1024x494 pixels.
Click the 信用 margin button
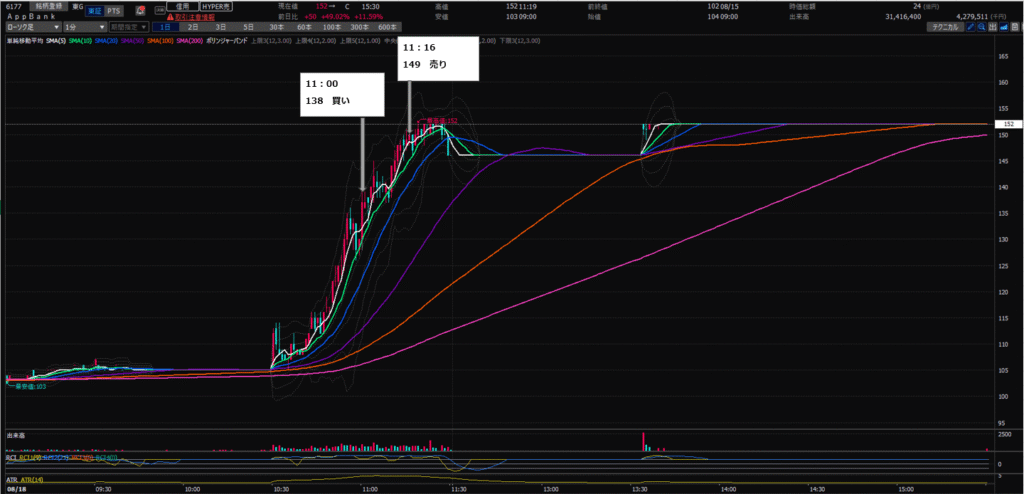tap(182, 6)
